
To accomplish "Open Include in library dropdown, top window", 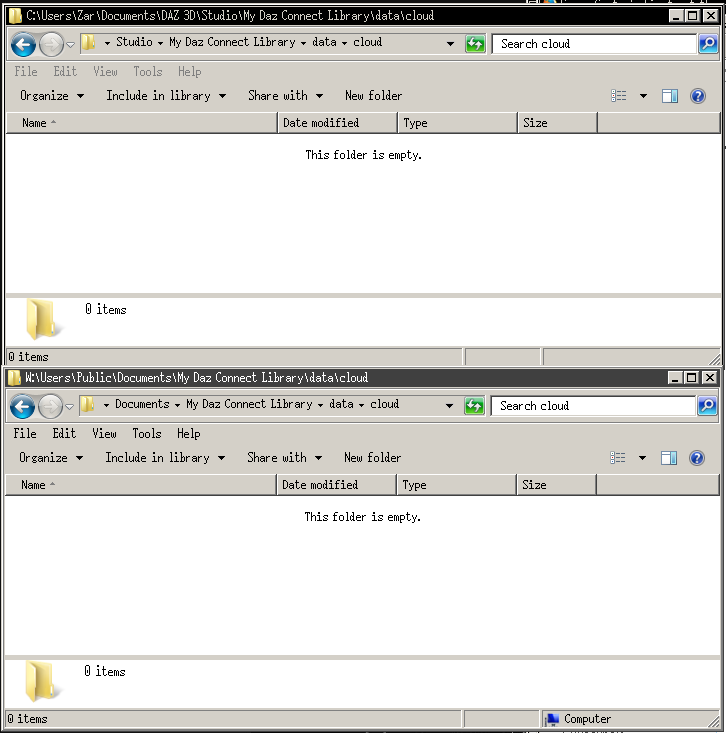I will pos(166,96).
